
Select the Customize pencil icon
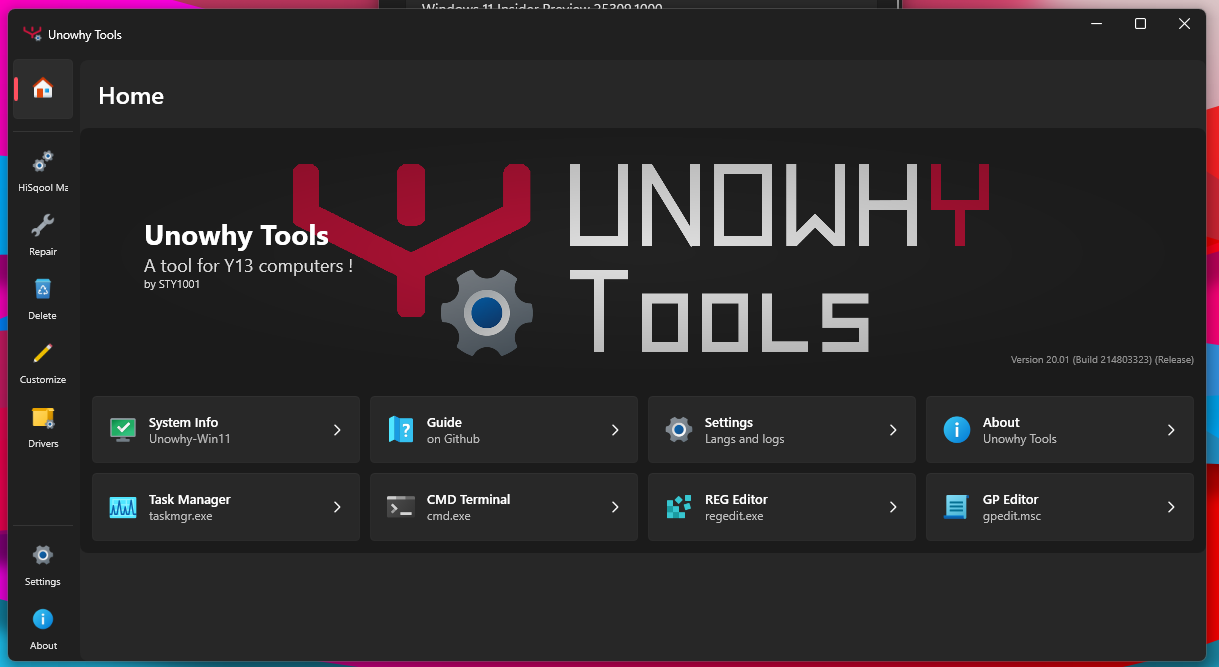click(x=43, y=353)
